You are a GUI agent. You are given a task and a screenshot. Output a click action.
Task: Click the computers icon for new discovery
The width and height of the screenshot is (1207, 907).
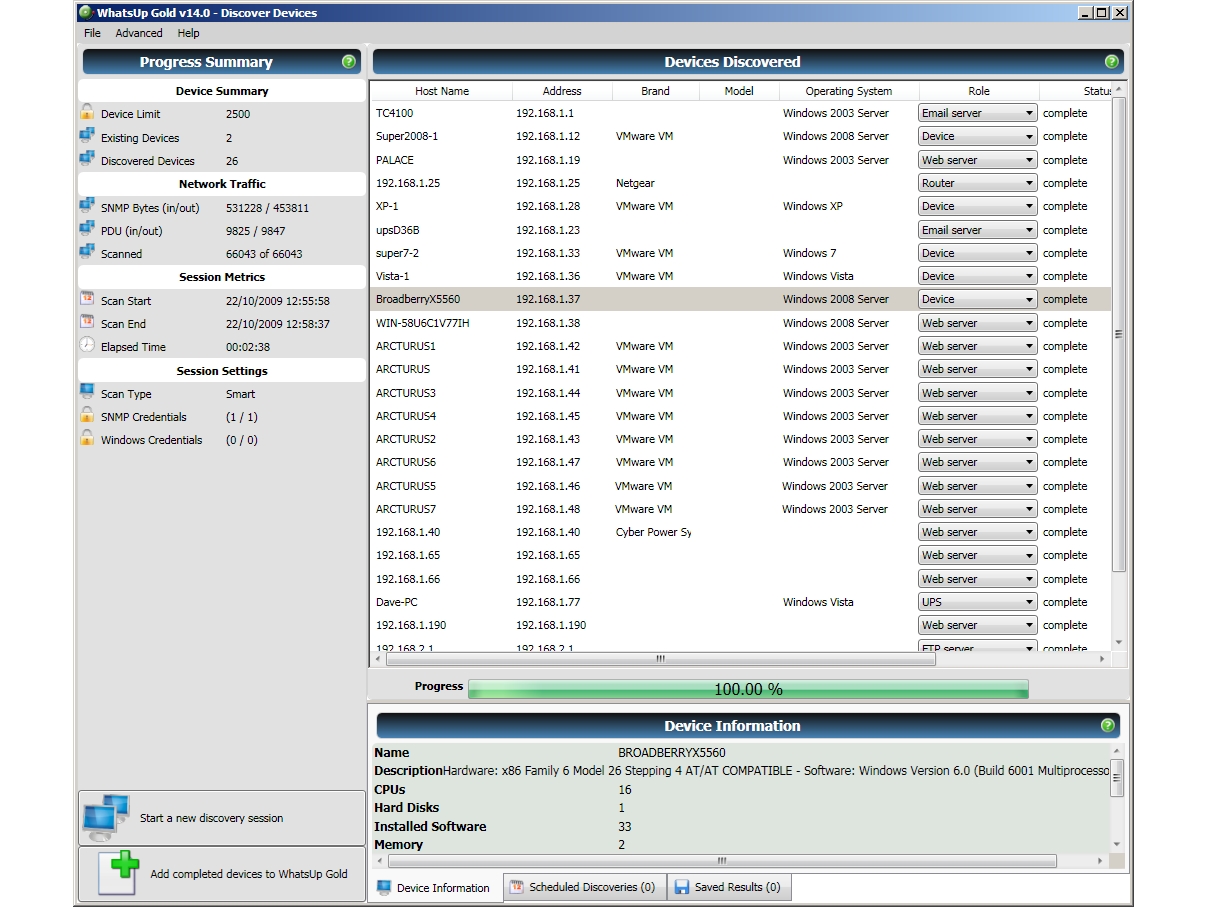pos(106,818)
